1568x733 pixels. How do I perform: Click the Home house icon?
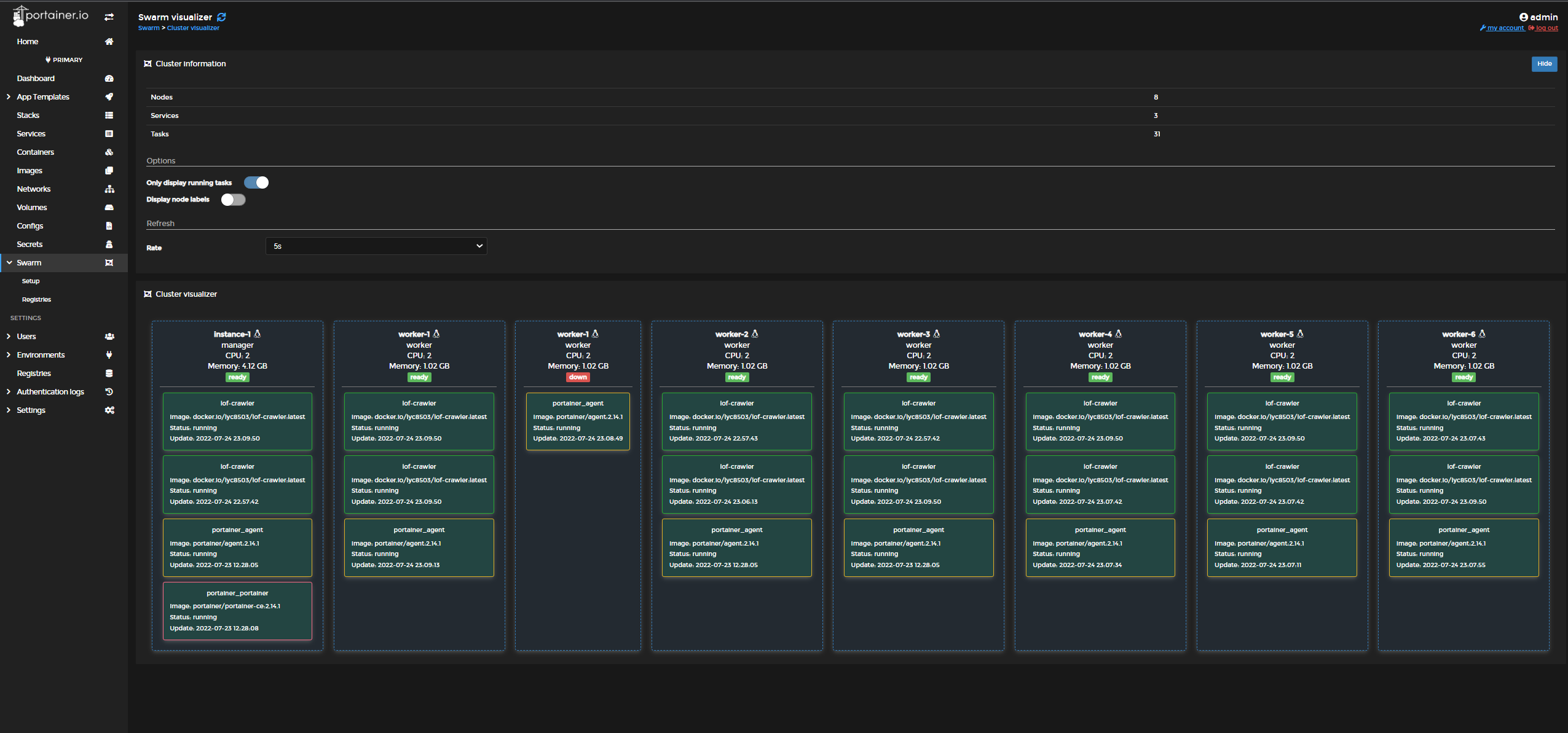click(x=109, y=42)
